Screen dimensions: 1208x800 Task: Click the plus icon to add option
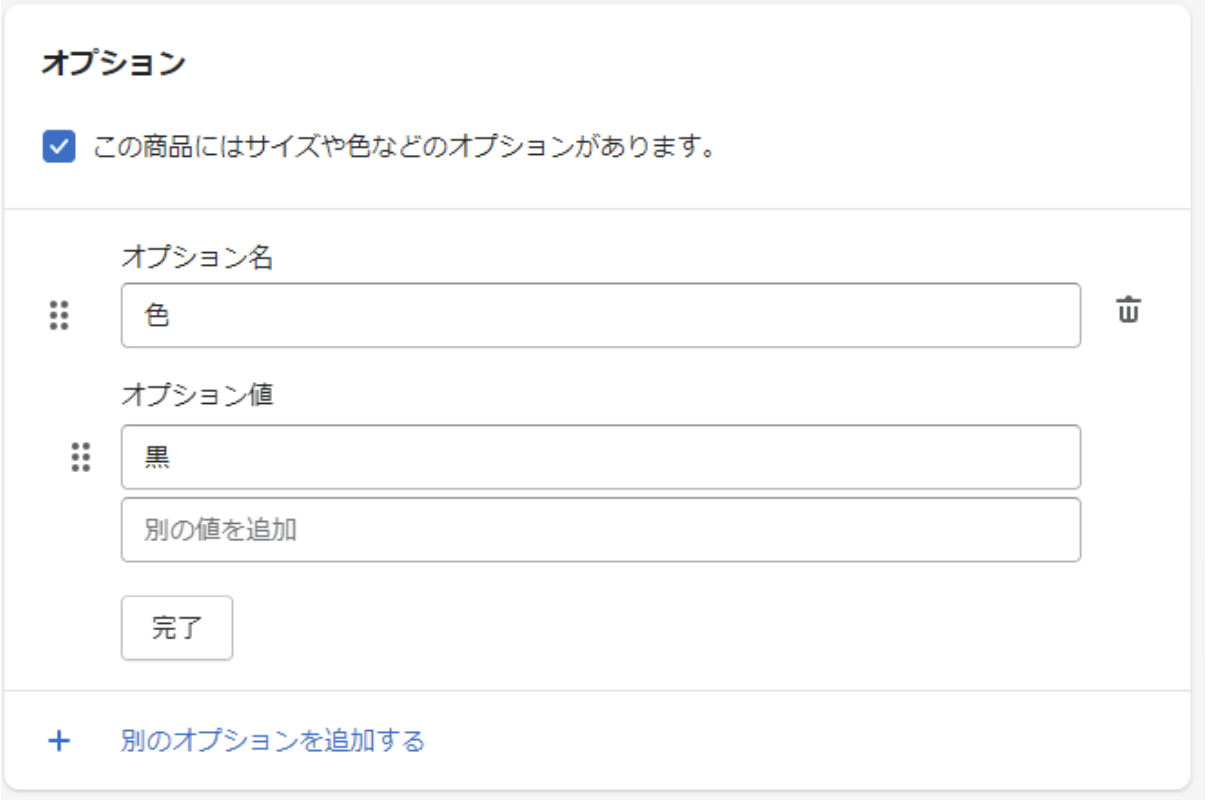click(60, 741)
